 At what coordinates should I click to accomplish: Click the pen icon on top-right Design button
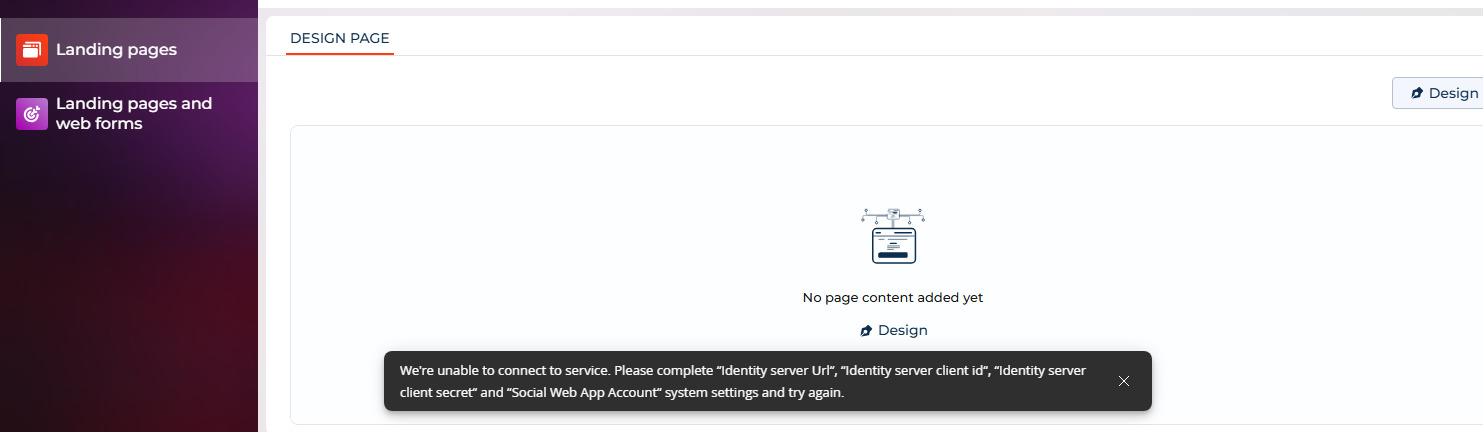click(1417, 93)
